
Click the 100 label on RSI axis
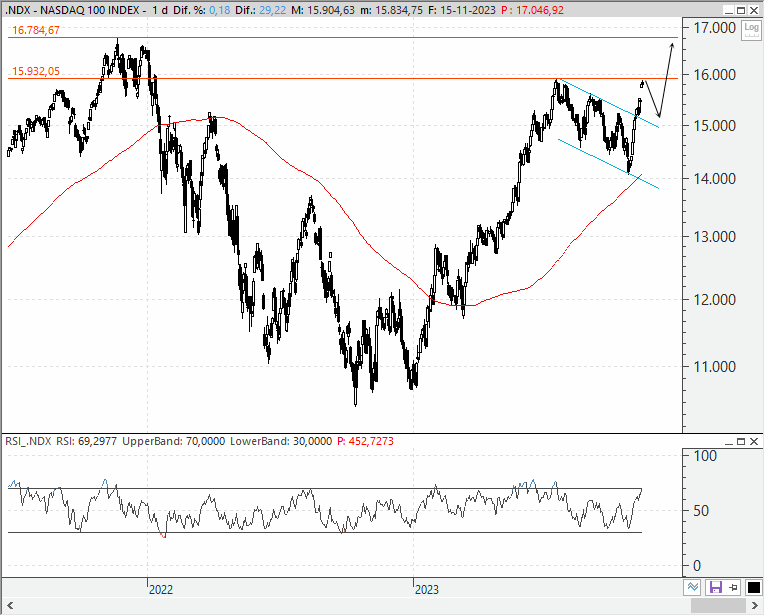(705, 456)
